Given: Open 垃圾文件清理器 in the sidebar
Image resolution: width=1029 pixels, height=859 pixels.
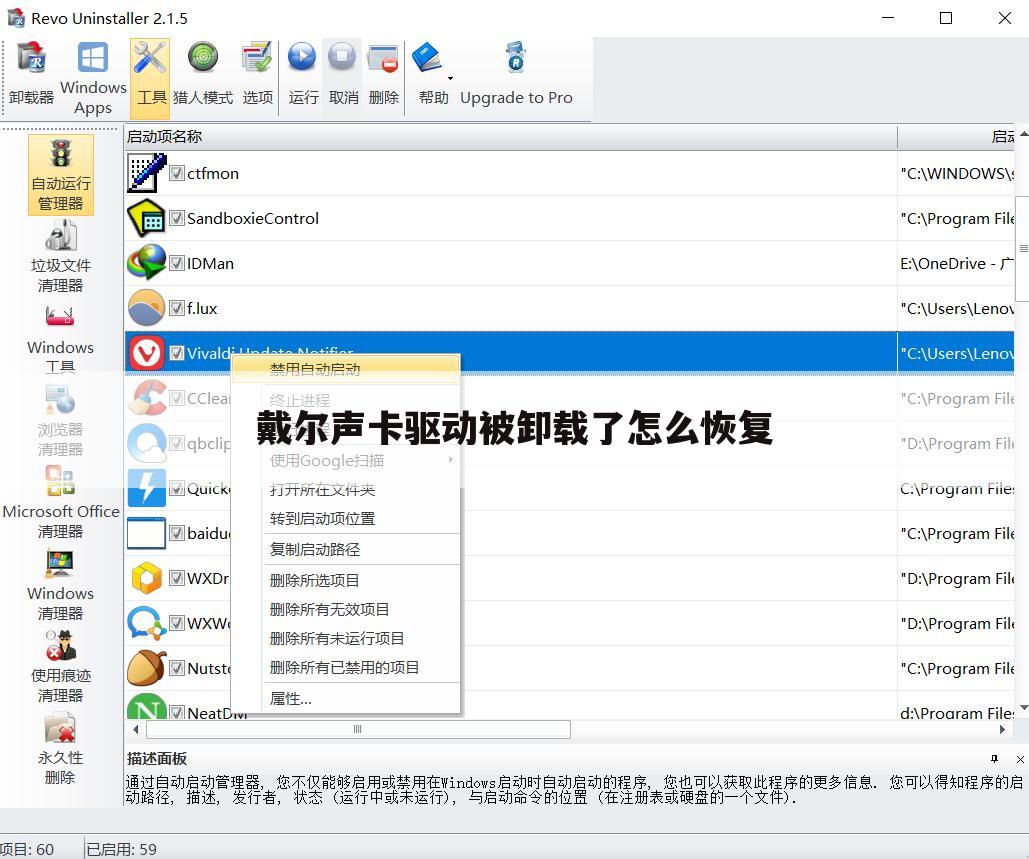Looking at the screenshot, I should click(x=61, y=257).
